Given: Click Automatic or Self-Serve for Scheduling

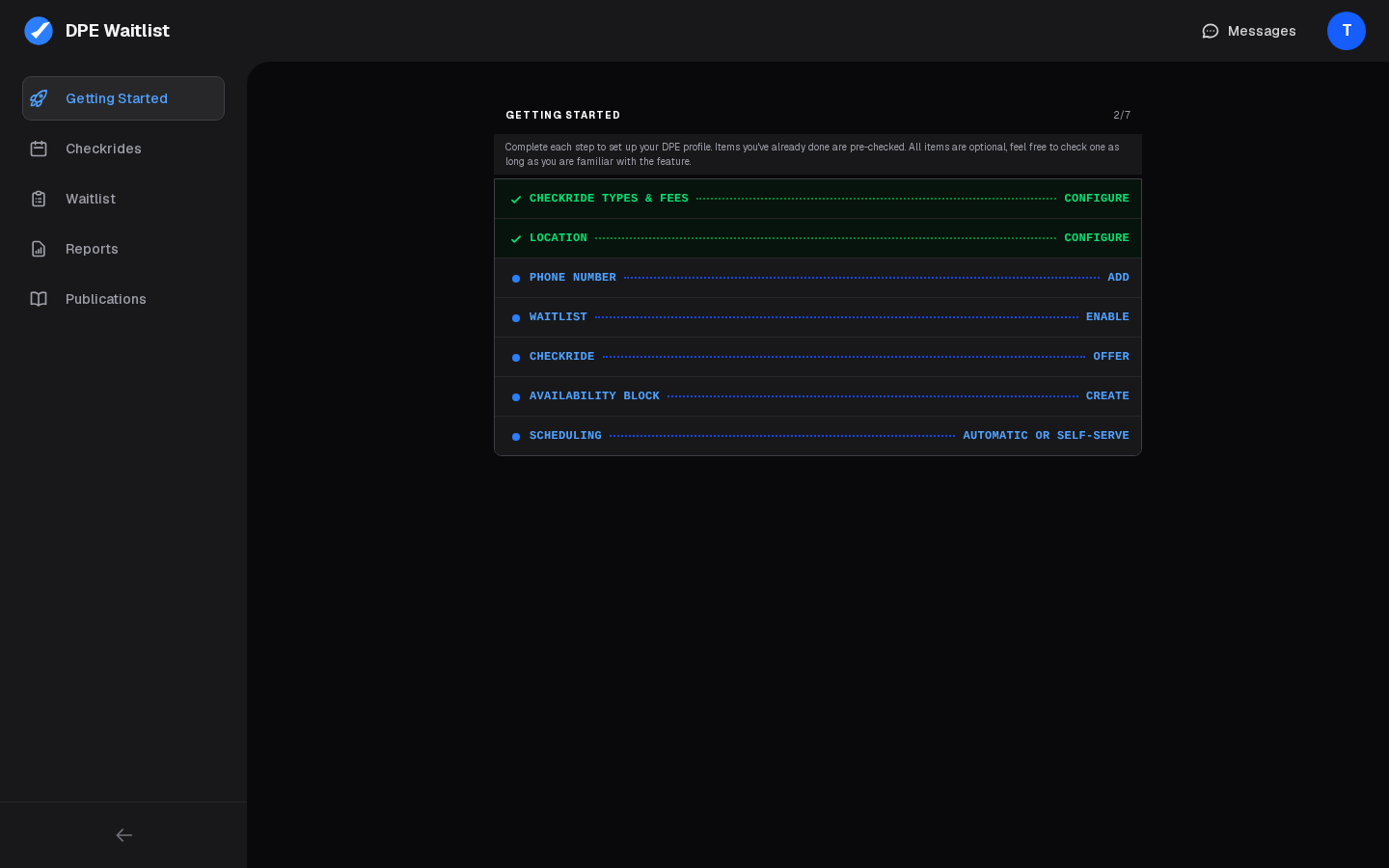Looking at the screenshot, I should pos(1046,436).
